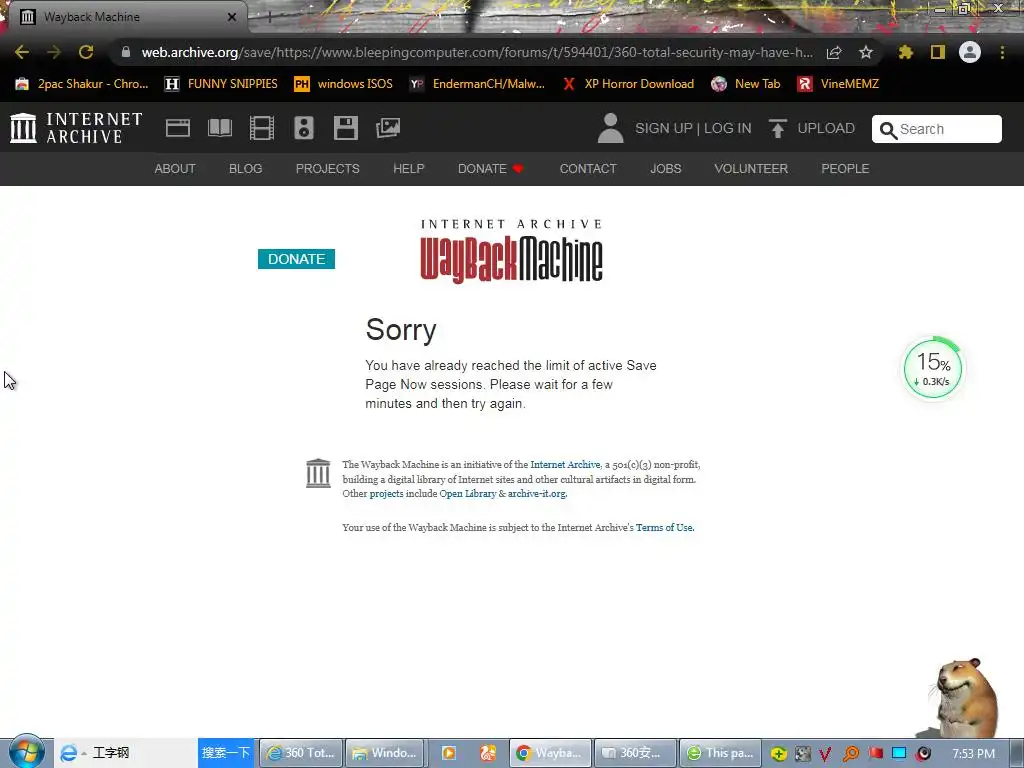The height and width of the screenshot is (768, 1024).
Task: Switch to the 'This pa...' taskbar window
Action: (720, 753)
